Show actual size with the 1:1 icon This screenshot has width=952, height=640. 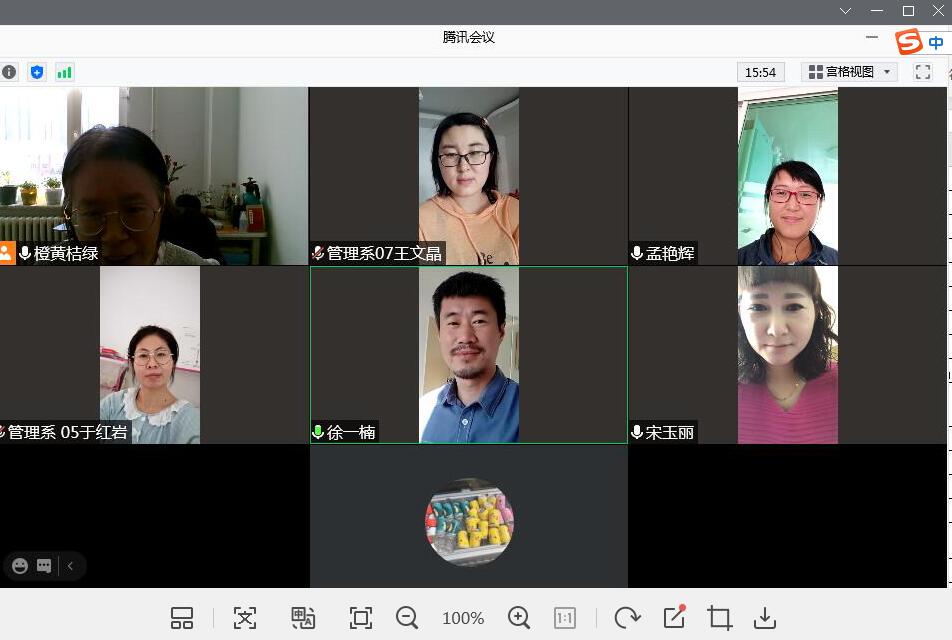pos(565,618)
